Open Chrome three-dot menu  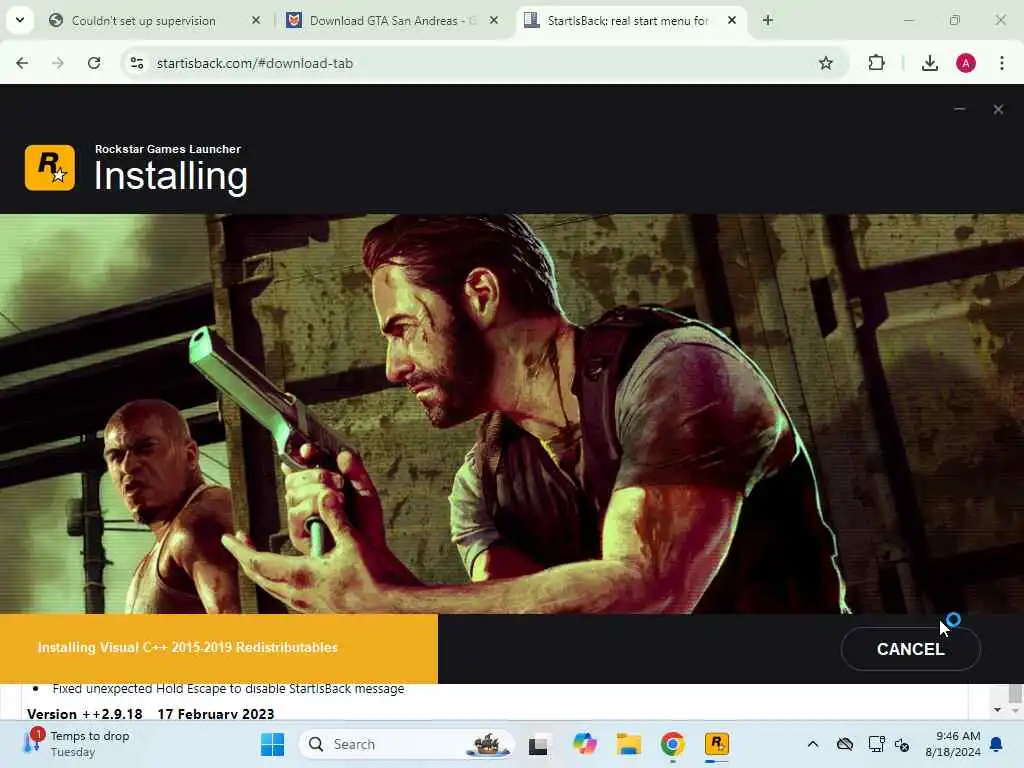[1002, 63]
